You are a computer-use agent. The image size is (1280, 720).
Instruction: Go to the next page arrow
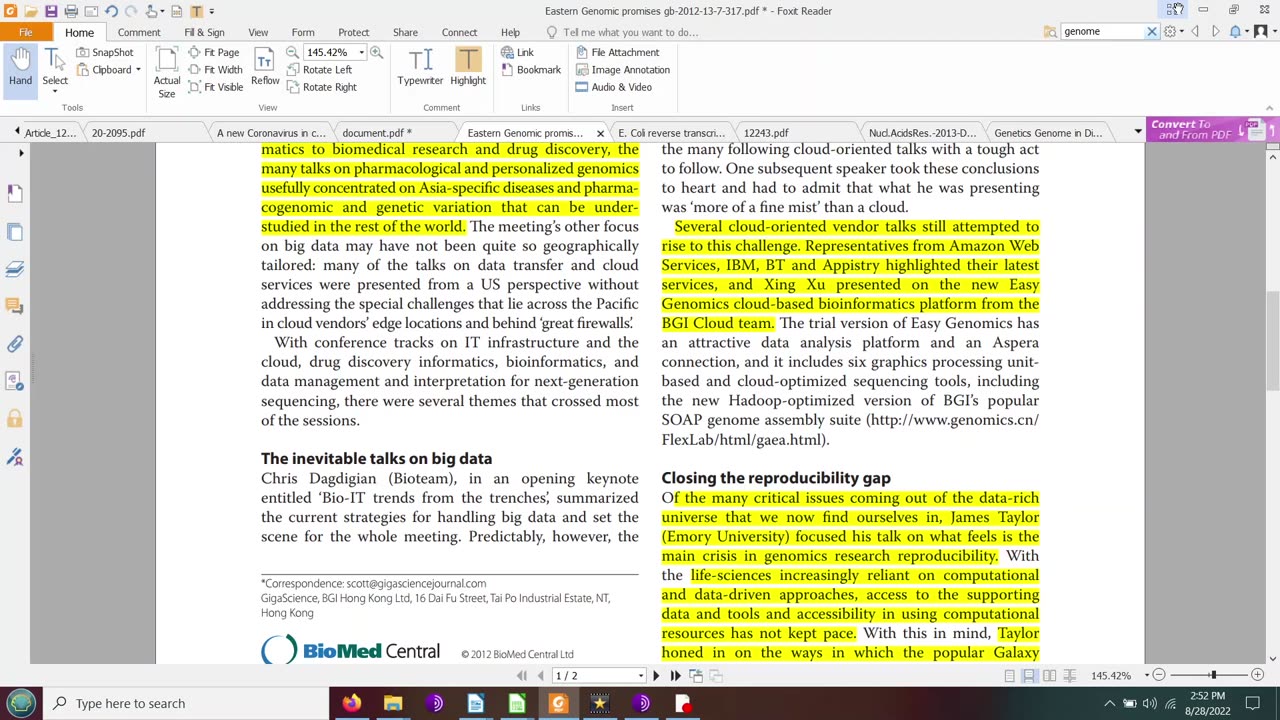656,676
